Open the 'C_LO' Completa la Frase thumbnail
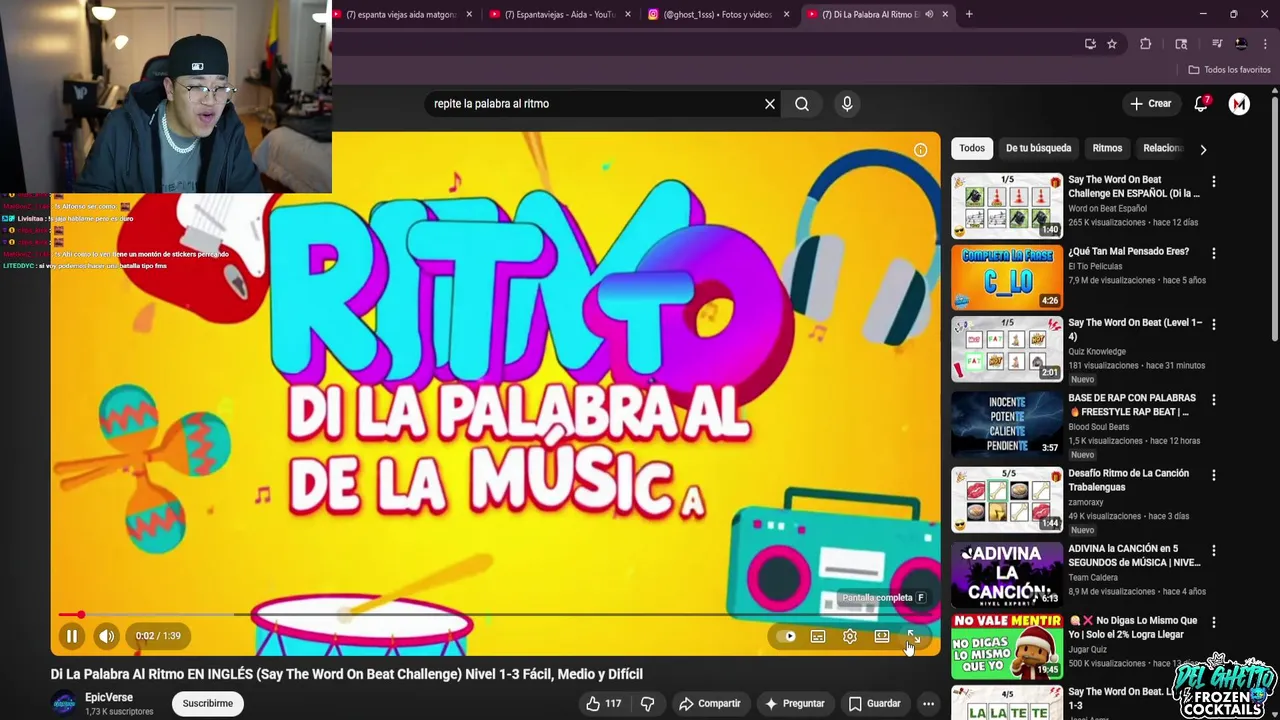The height and width of the screenshot is (720, 1280). 1007,277
